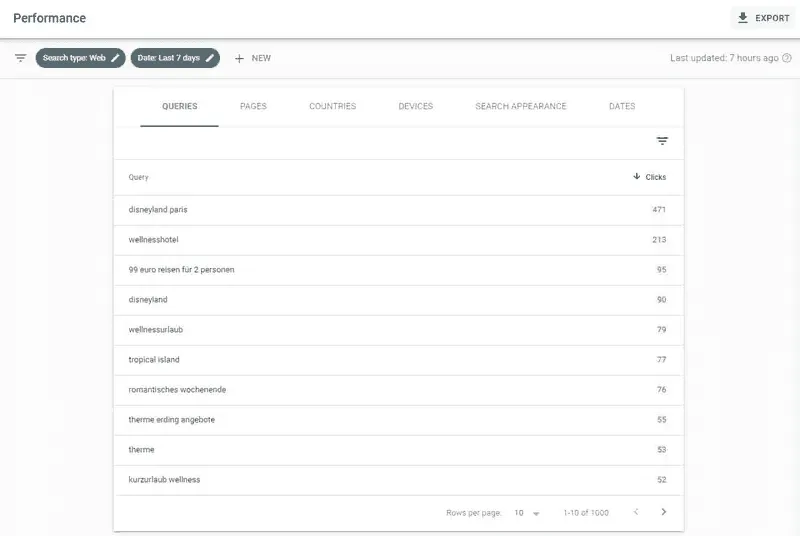This screenshot has height=536, width=800.
Task: Go to the next page of results
Action: pyautogui.click(x=664, y=512)
